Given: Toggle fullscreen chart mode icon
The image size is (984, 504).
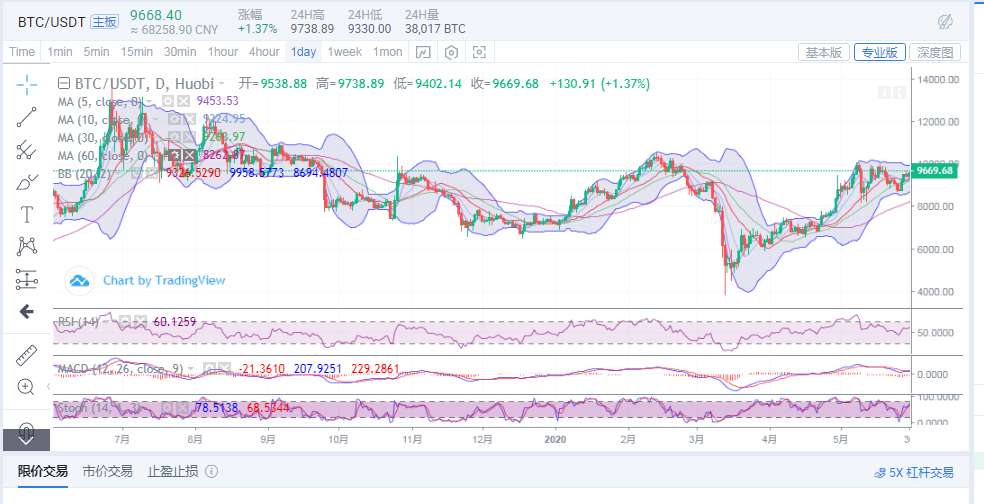Looking at the screenshot, I should [479, 52].
